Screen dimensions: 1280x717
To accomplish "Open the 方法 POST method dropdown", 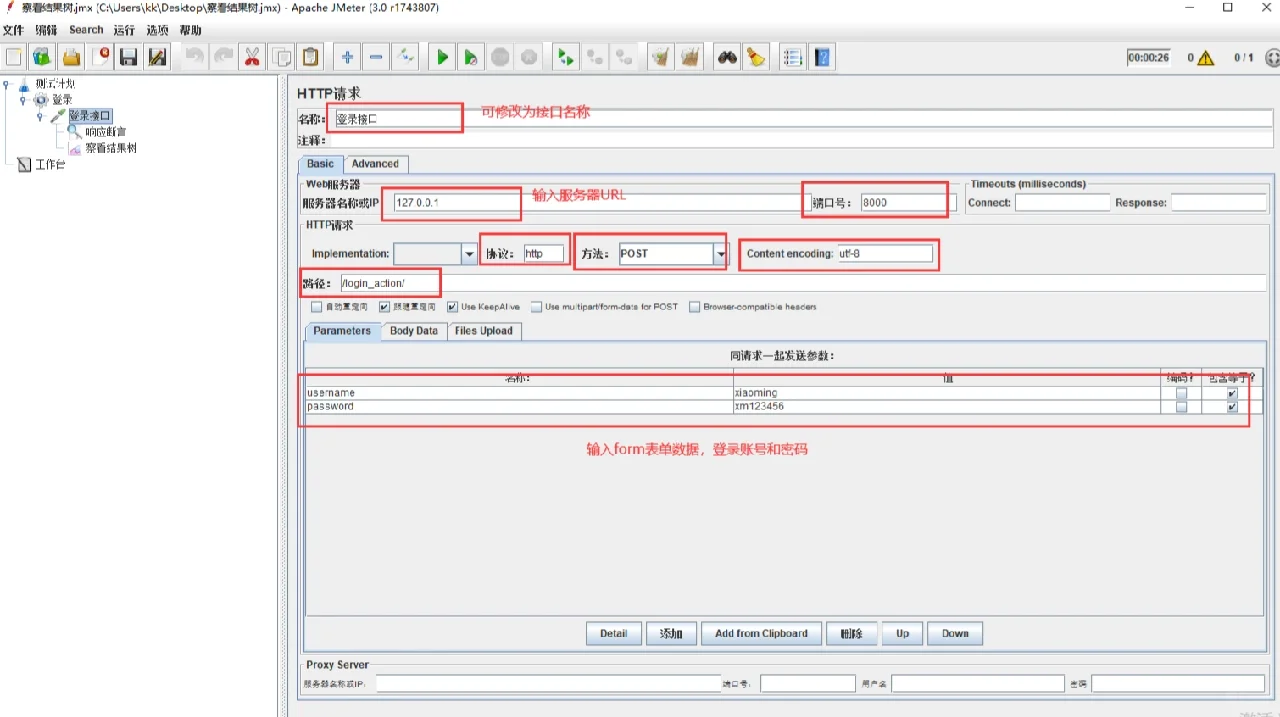I will (x=719, y=254).
